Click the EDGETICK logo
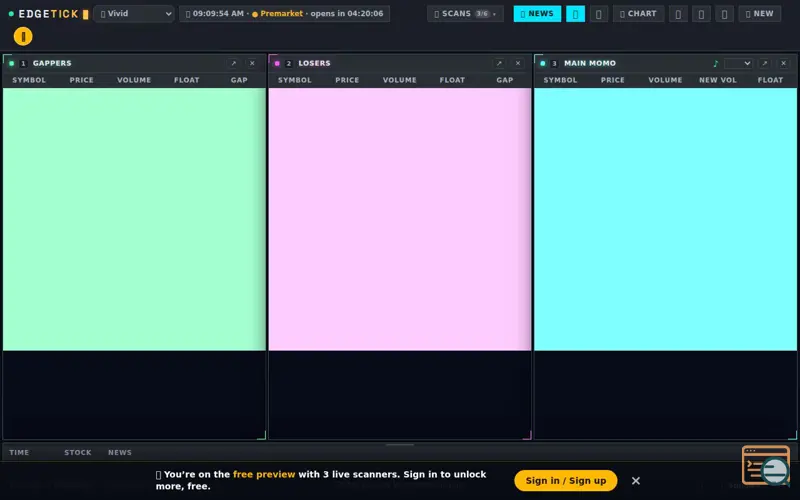This screenshot has width=800, height=500. click(49, 14)
